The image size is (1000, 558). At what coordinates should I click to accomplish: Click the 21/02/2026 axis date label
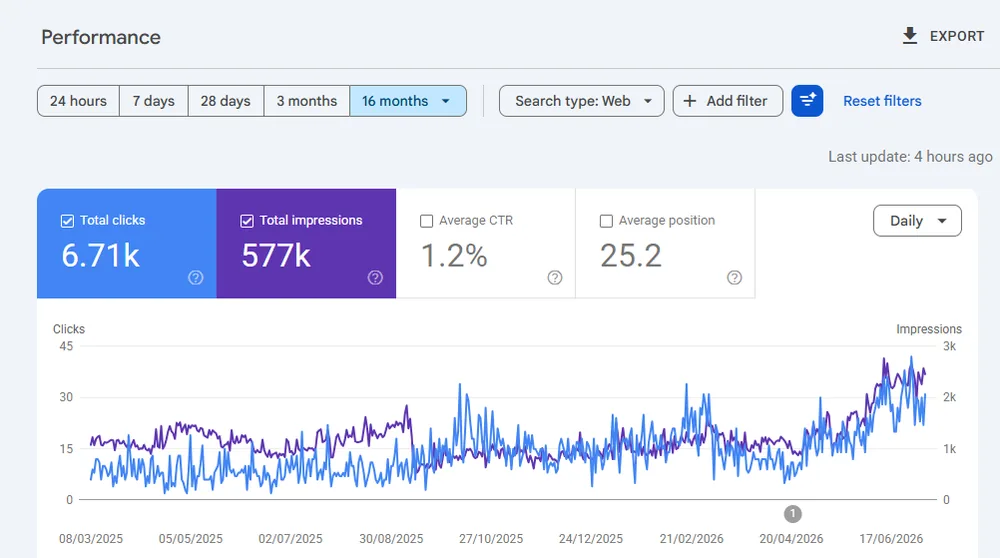691,539
